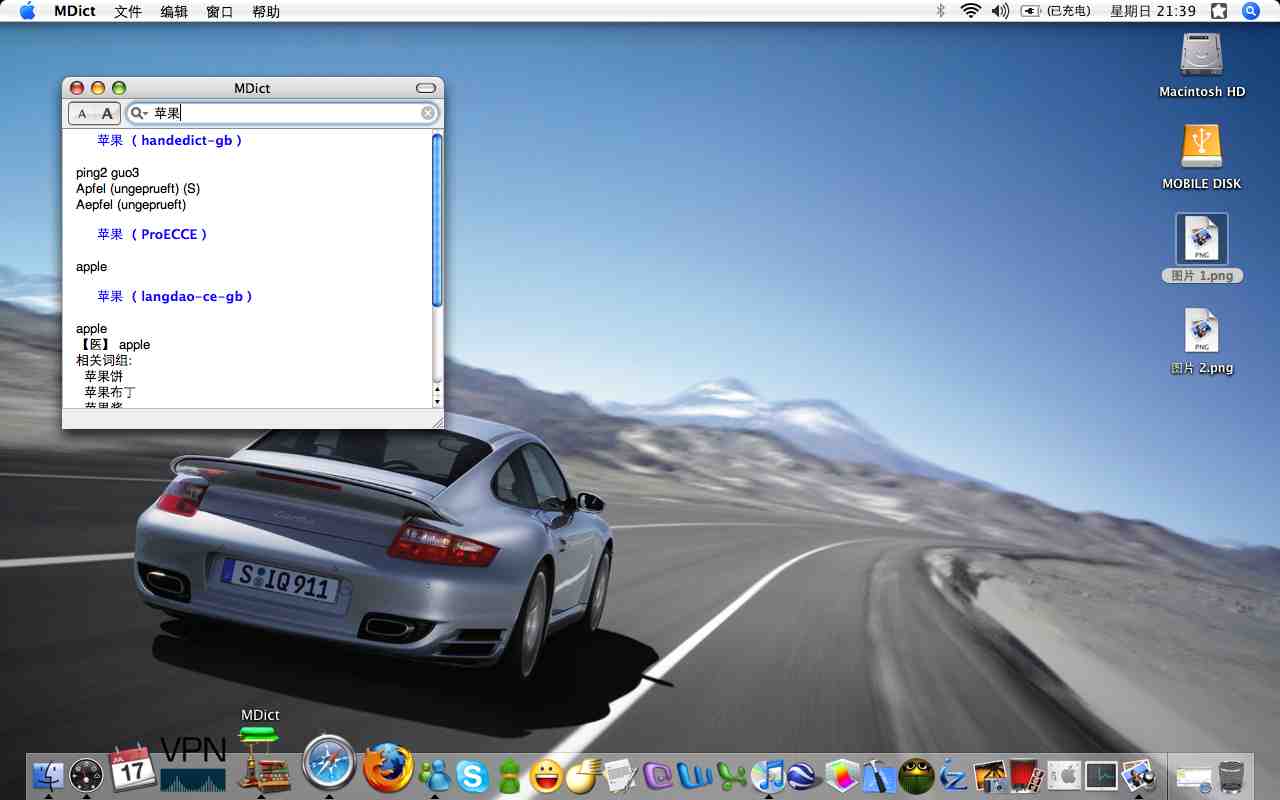Open the 文件 menu
This screenshot has width=1280, height=800.
click(x=128, y=12)
